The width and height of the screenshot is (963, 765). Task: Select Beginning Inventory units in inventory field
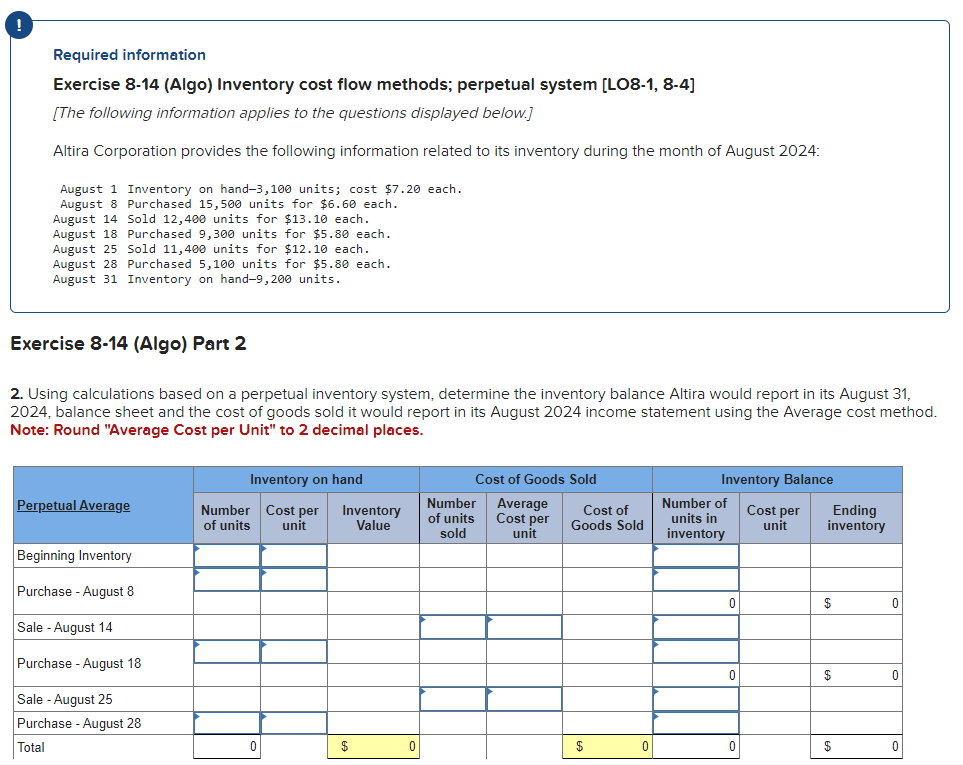pos(696,556)
